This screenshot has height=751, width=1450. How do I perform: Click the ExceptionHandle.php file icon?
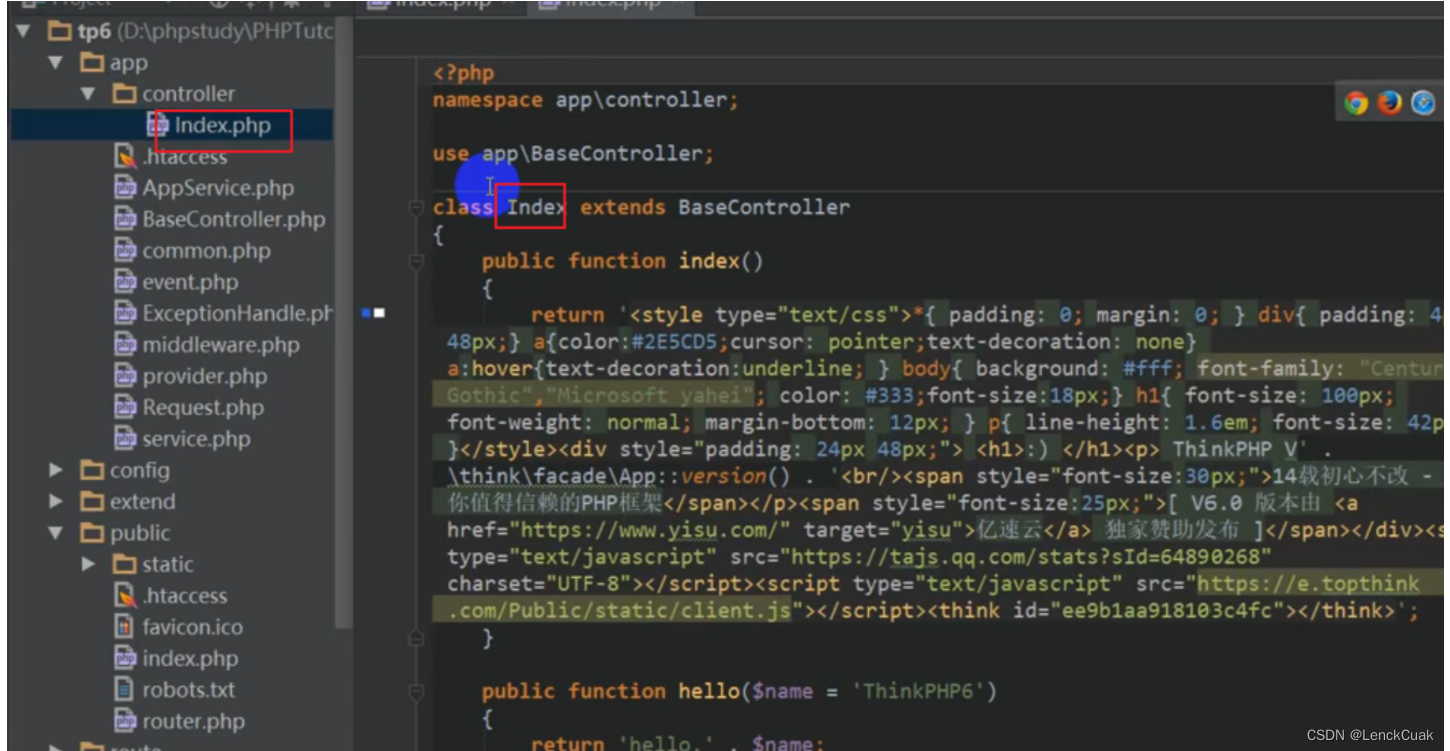click(125, 313)
